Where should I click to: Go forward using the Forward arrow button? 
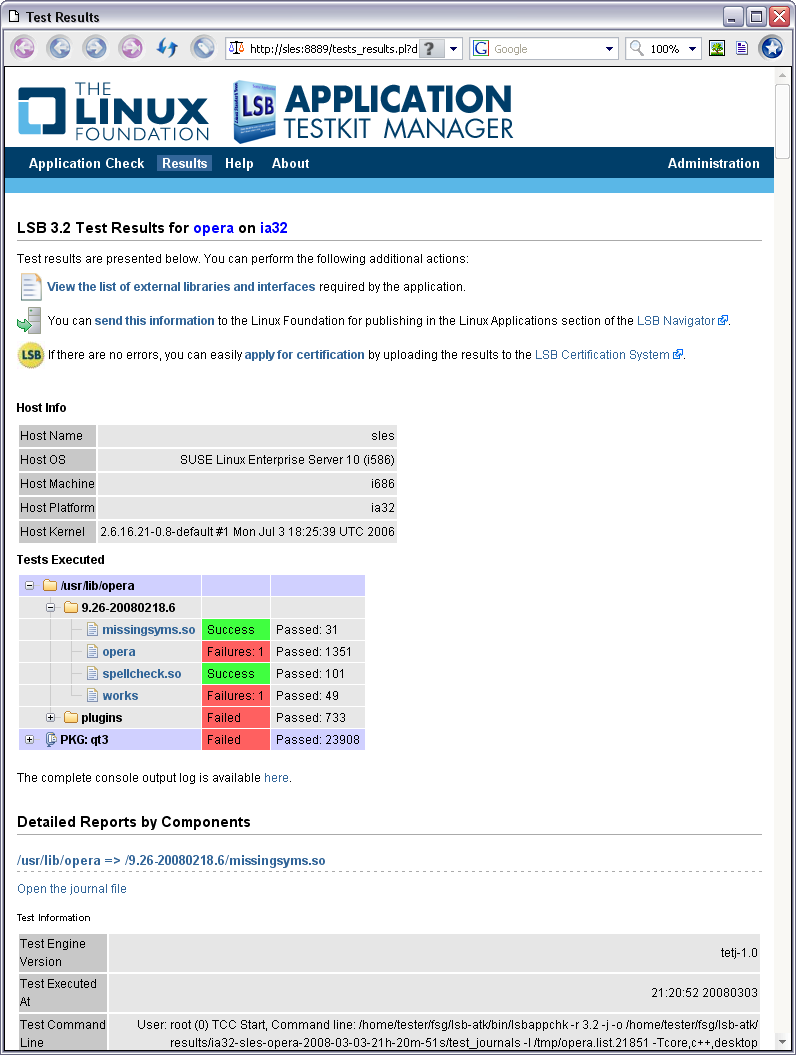point(95,48)
